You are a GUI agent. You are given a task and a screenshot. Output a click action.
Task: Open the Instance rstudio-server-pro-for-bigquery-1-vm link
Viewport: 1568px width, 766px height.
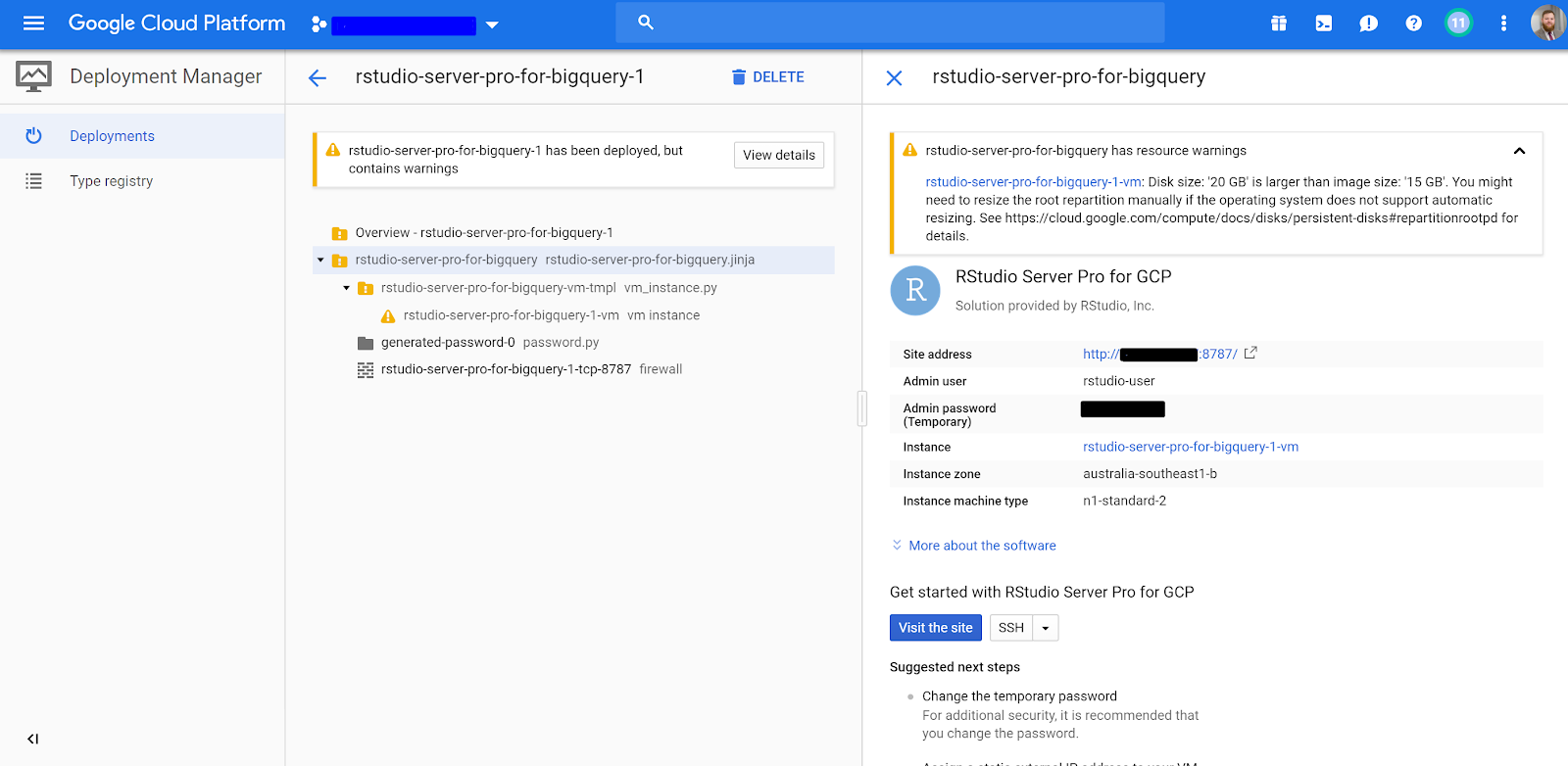(x=1191, y=447)
